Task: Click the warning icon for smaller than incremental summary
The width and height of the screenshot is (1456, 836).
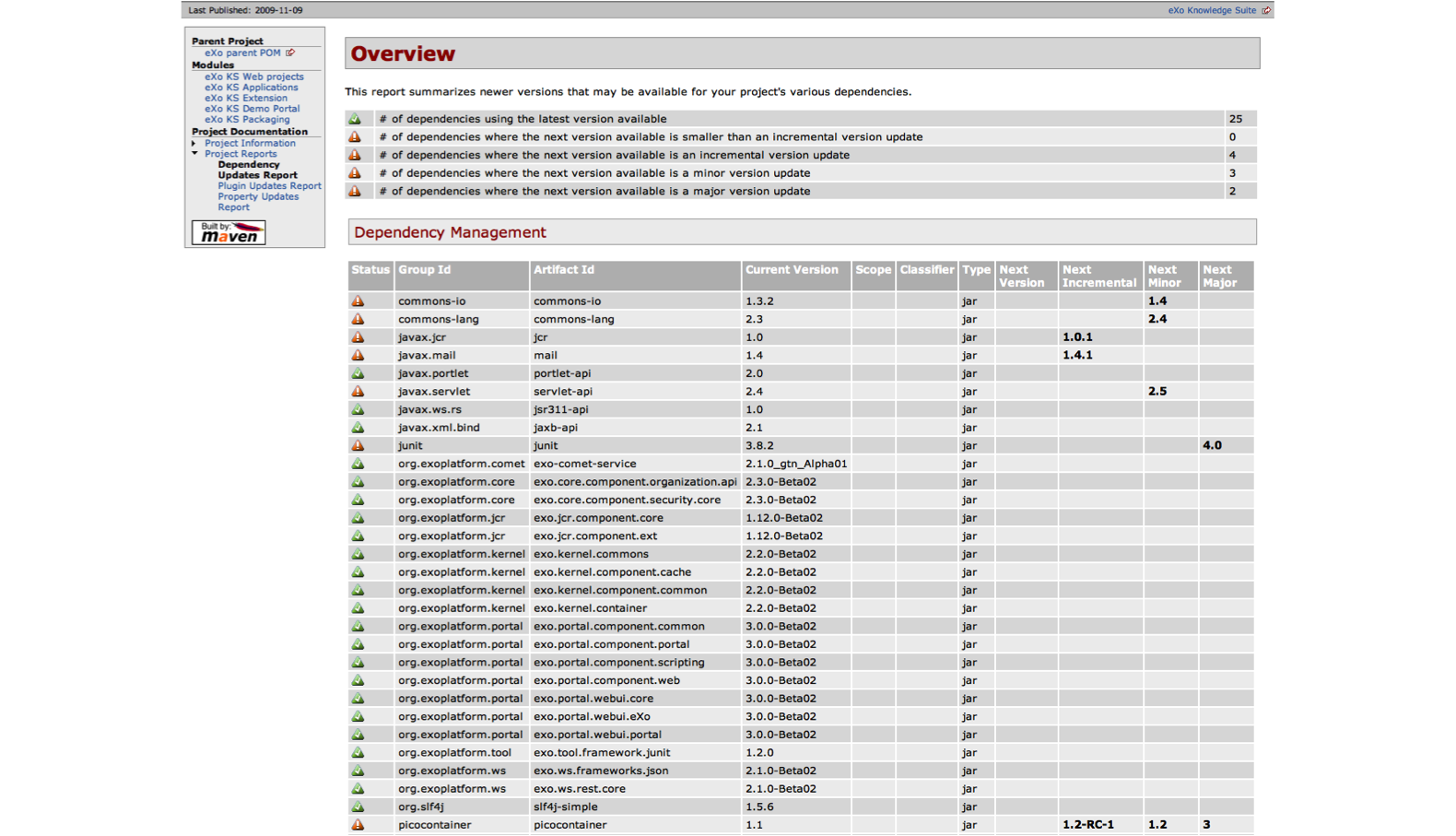Action: [x=355, y=136]
